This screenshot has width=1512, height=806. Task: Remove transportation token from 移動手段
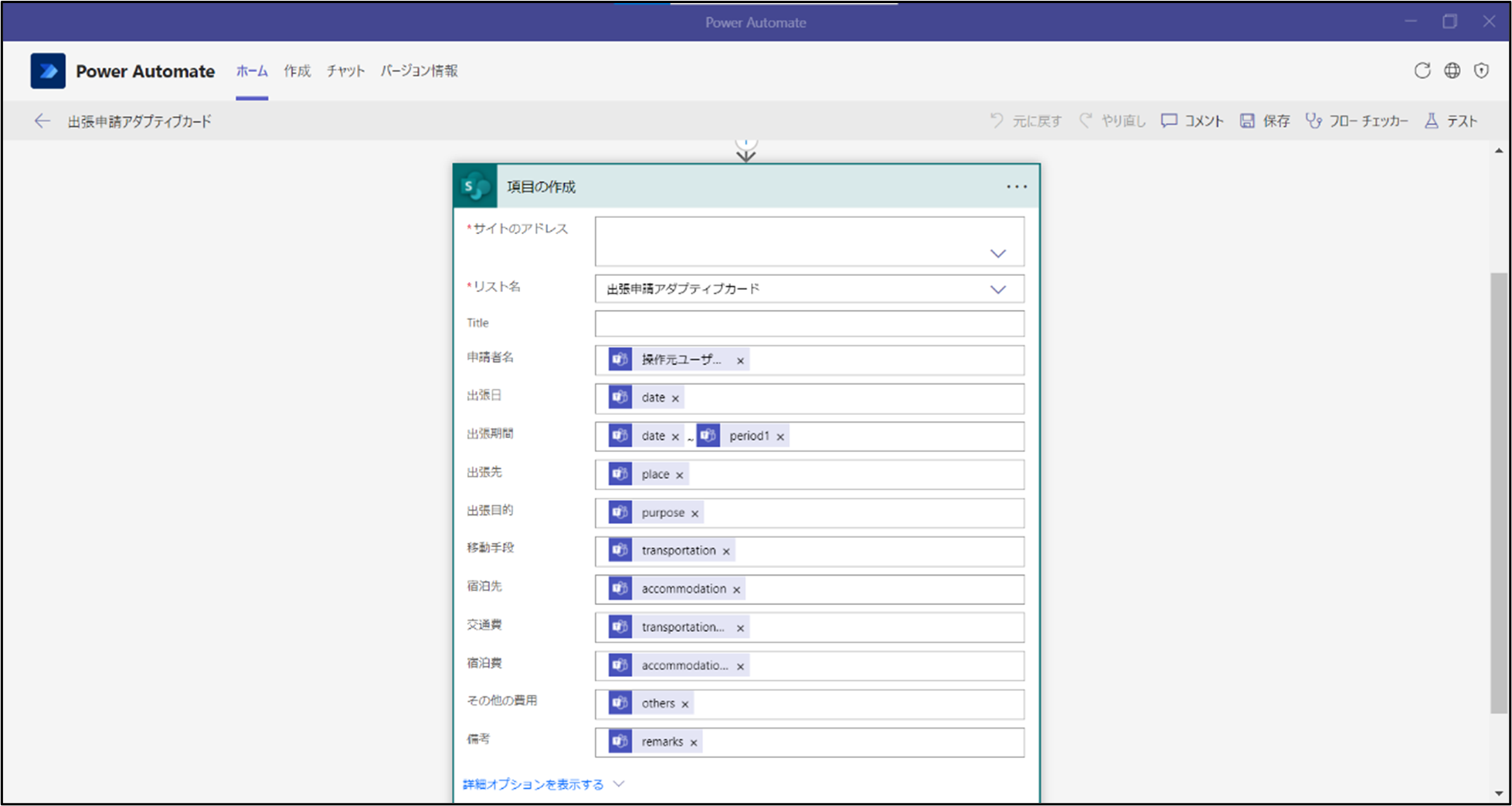coord(726,552)
